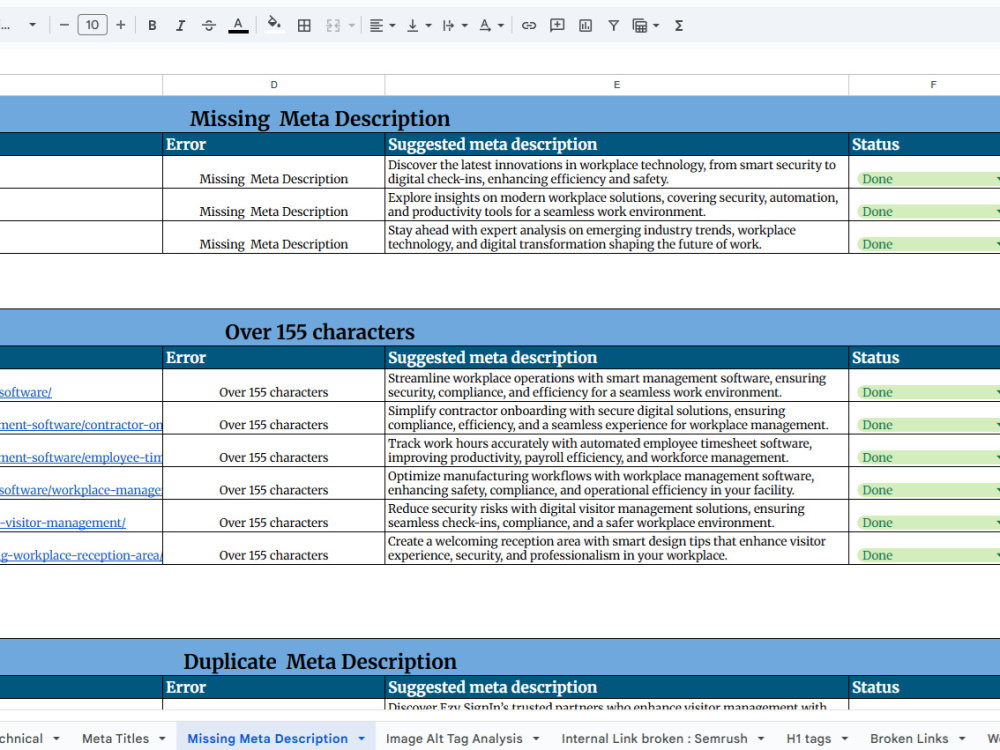
Task: Open Done status for 'Streamline workplace operations' row
Action: point(928,393)
